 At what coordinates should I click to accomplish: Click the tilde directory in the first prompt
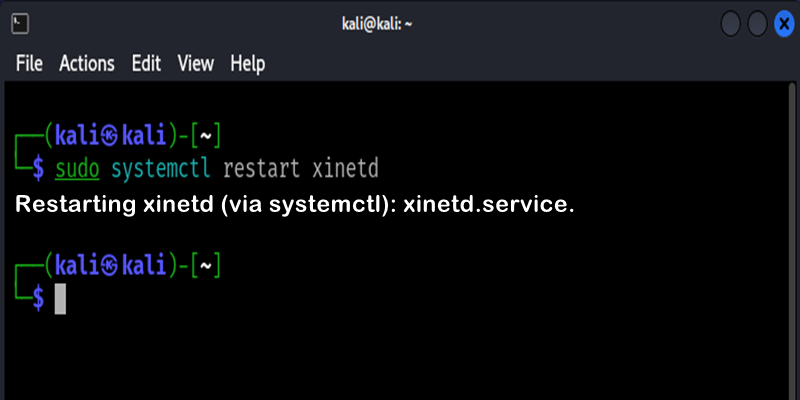click(206, 135)
